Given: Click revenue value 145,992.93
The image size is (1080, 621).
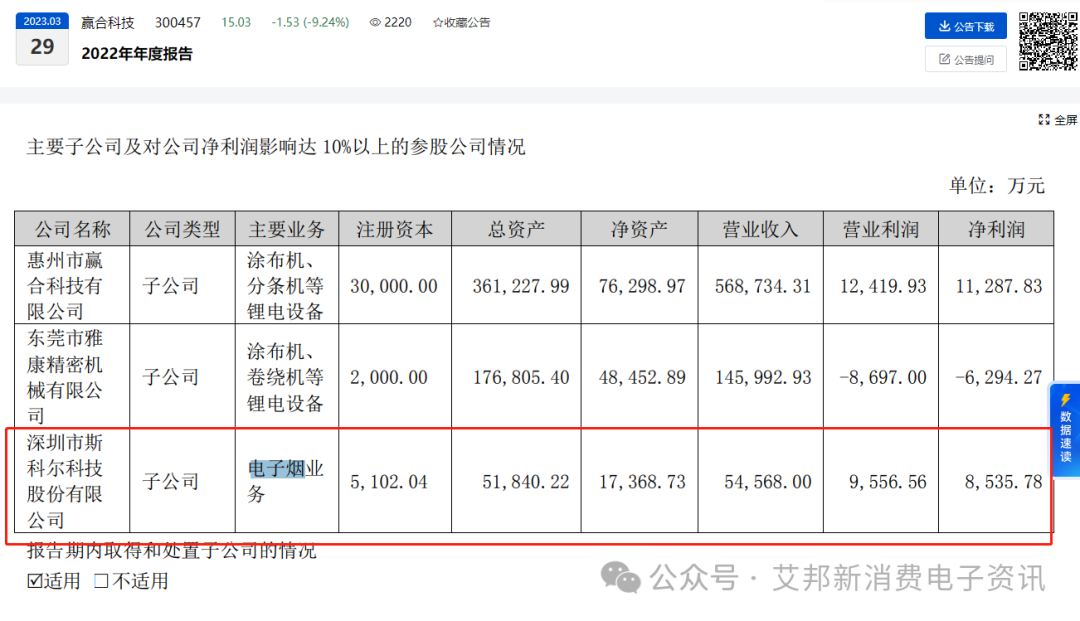Looking at the screenshot, I should [x=763, y=377].
